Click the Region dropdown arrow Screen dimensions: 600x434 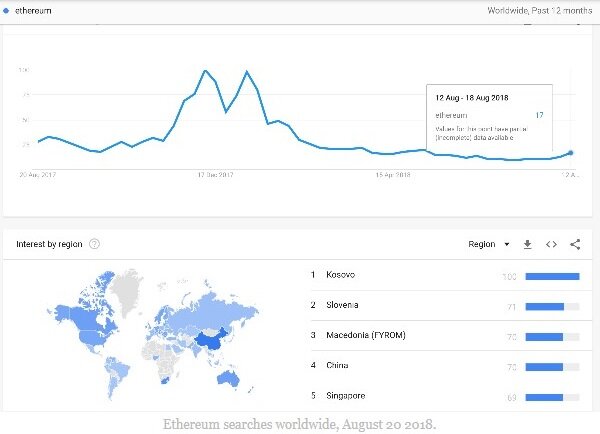[507, 244]
